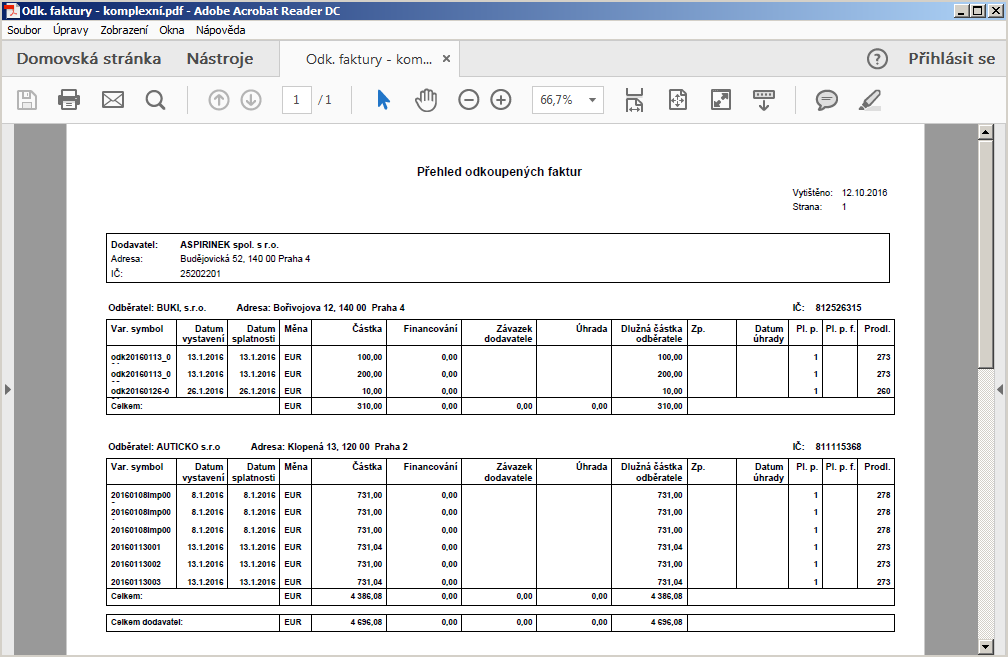Click the BUKI total amount 310,00 in Částka
Viewport: 1008px width, 657px height.
point(370,406)
